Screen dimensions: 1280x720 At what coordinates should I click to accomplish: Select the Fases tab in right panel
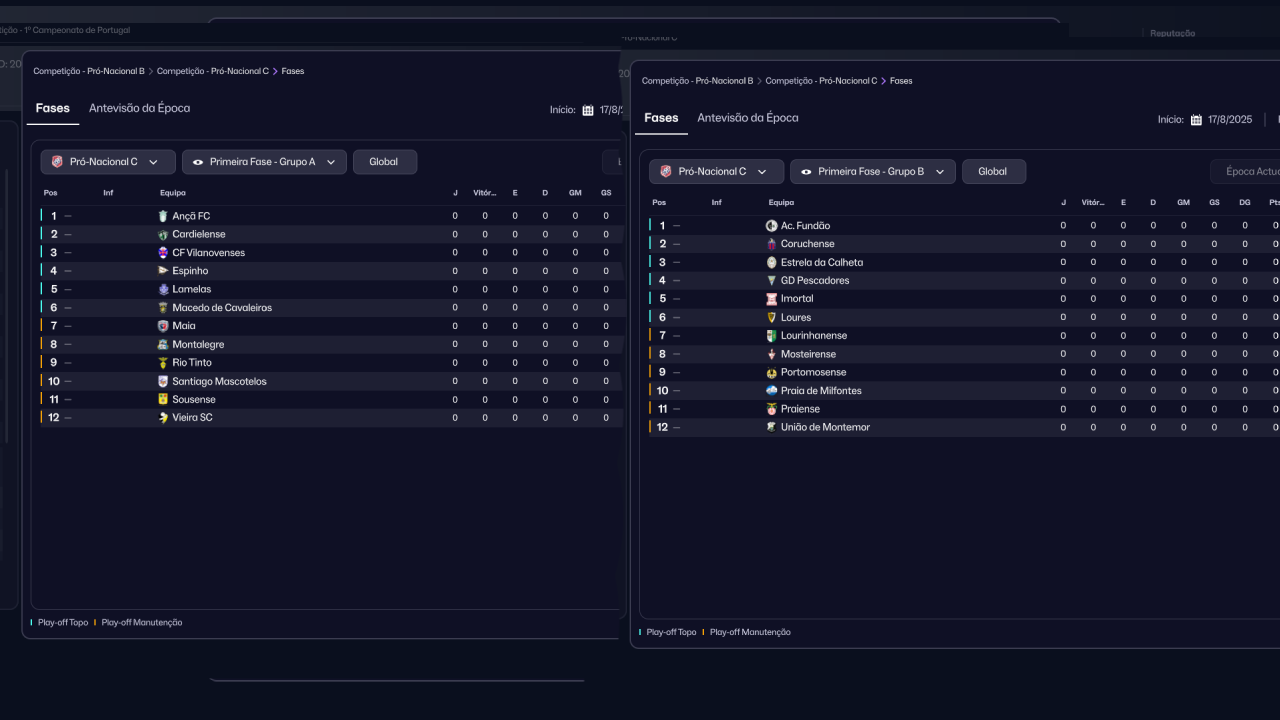click(661, 118)
